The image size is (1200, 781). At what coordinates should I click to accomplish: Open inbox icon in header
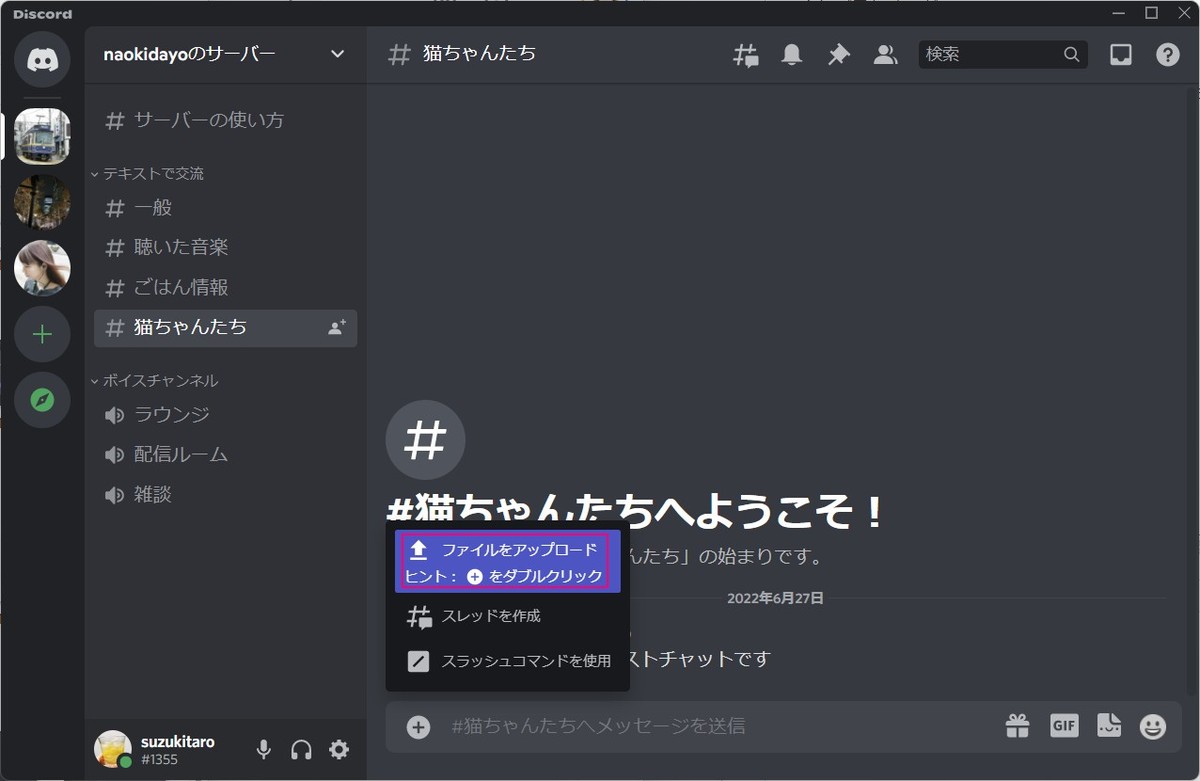coord(1121,55)
